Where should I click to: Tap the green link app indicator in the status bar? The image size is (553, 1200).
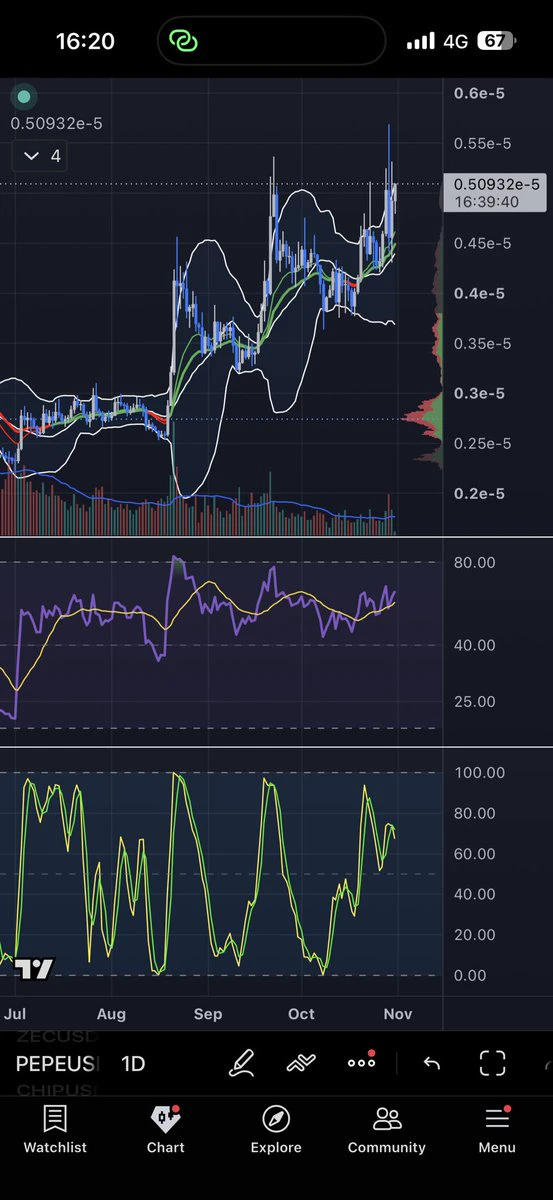[x=184, y=41]
